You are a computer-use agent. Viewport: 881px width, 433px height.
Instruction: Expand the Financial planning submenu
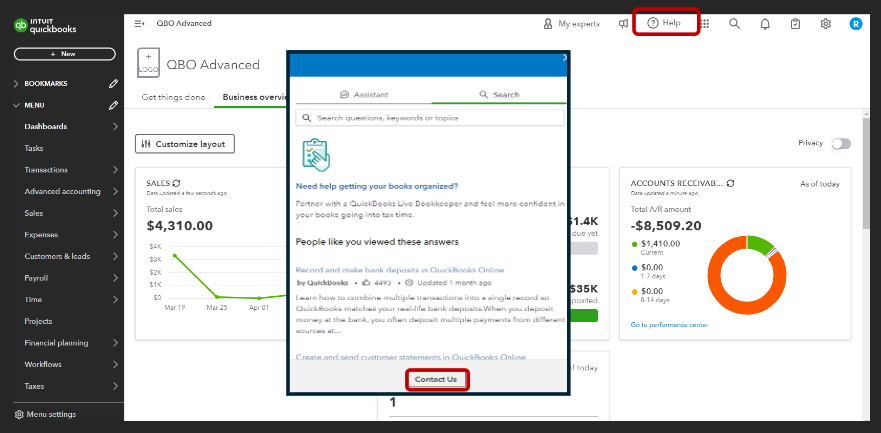click(x=115, y=343)
